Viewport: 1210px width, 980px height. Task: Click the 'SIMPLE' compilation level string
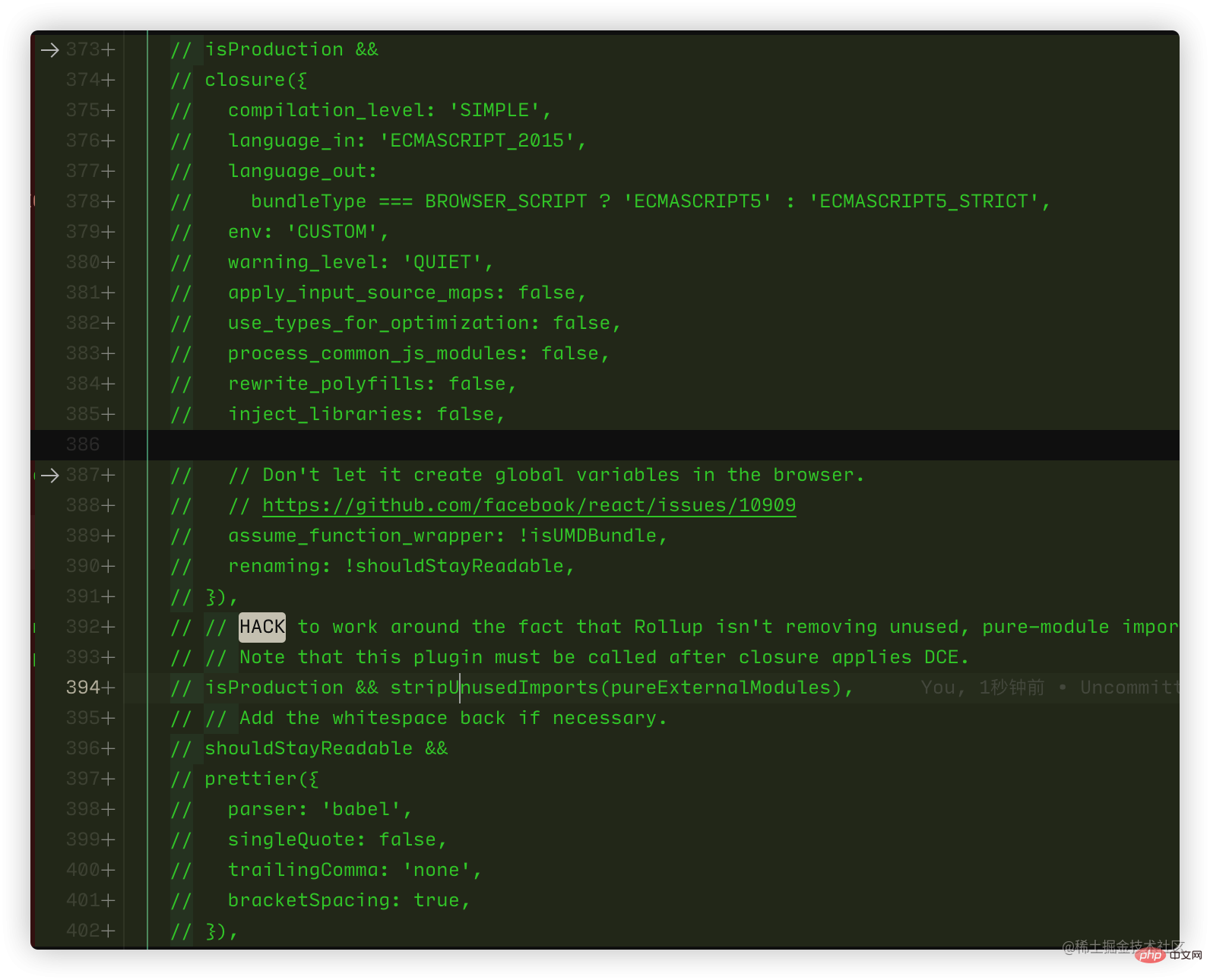point(494,110)
